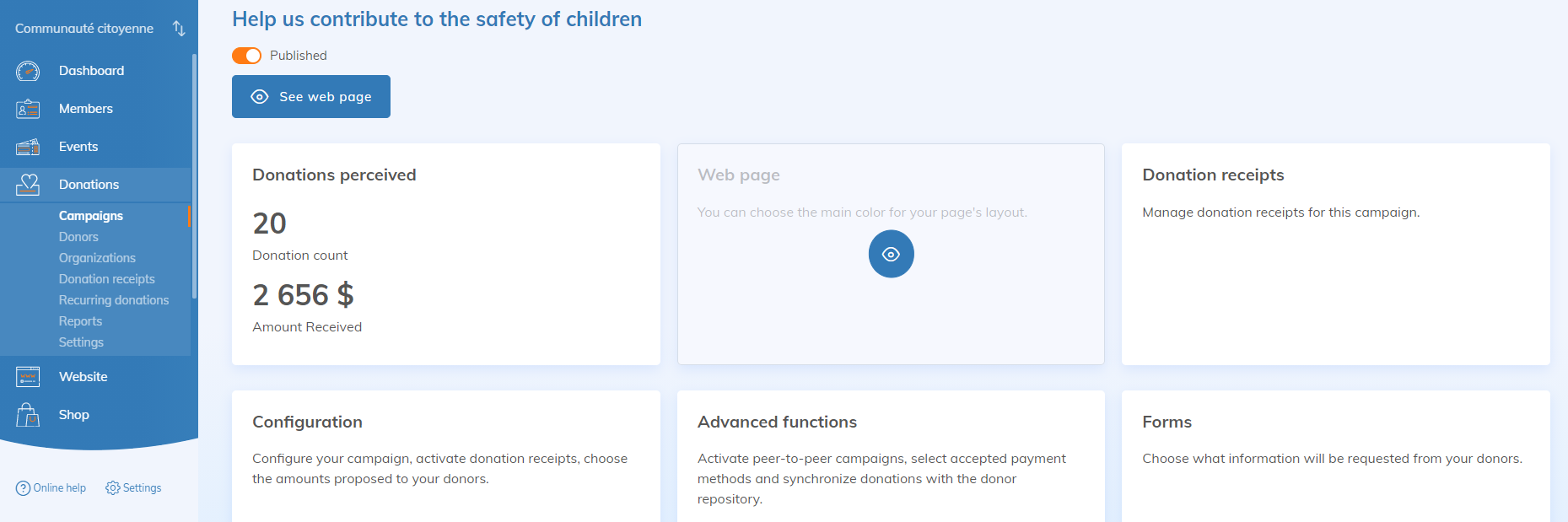This screenshot has height=522, width=1568.
Task: Click the round eye icon in Web page card
Action: click(x=891, y=254)
